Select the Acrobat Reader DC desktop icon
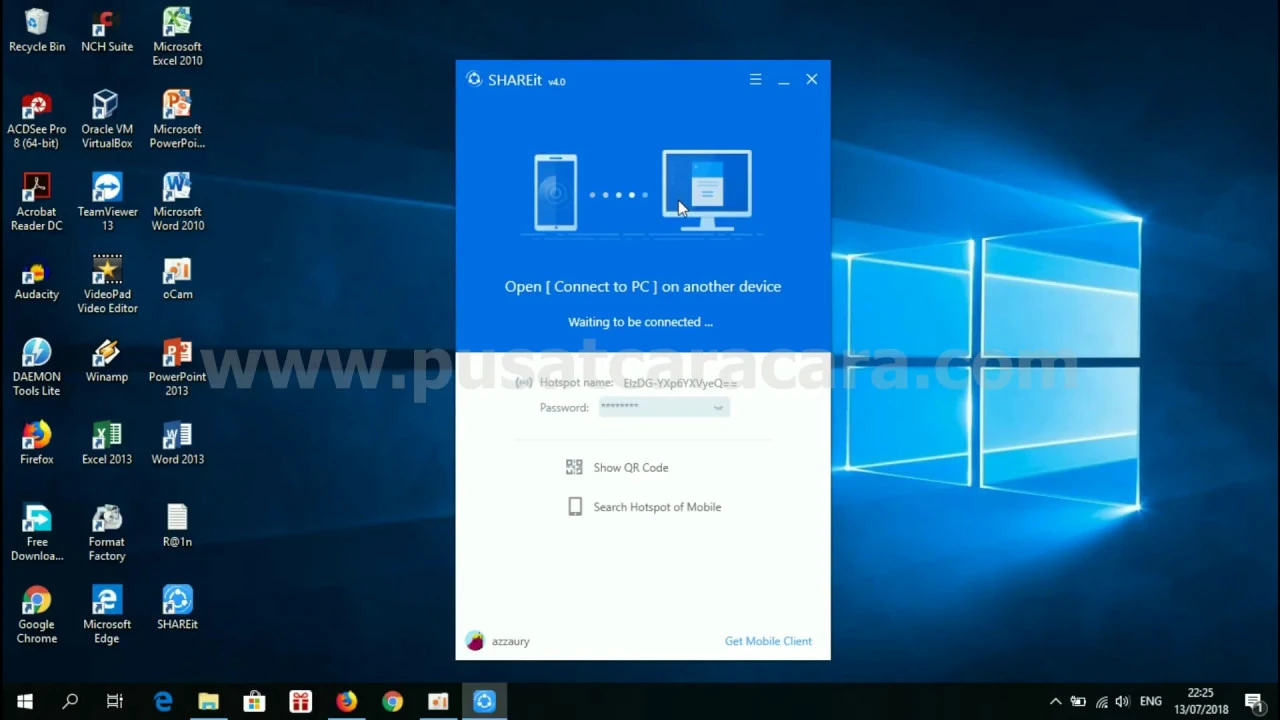 pos(37,202)
